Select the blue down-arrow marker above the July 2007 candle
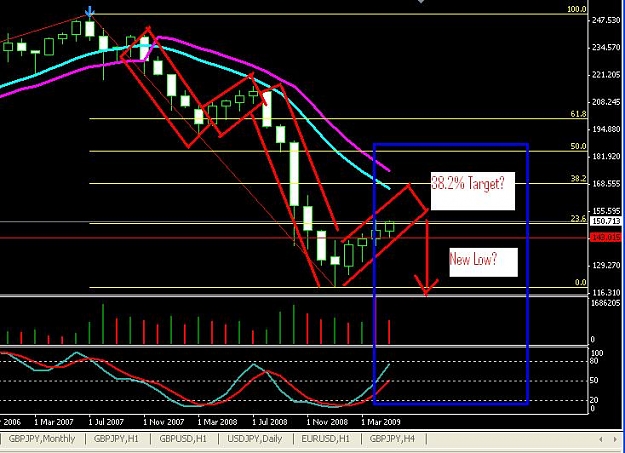Image resolution: width=625 pixels, height=453 pixels. [90, 12]
